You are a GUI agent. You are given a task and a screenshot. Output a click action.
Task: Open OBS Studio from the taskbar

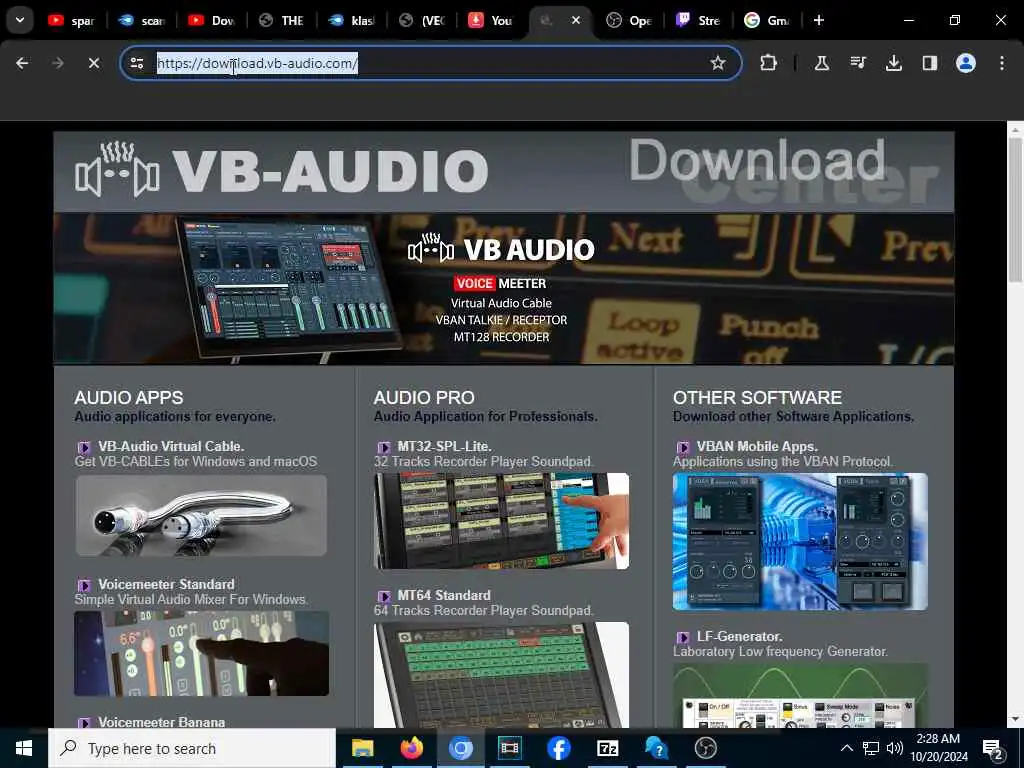705,748
